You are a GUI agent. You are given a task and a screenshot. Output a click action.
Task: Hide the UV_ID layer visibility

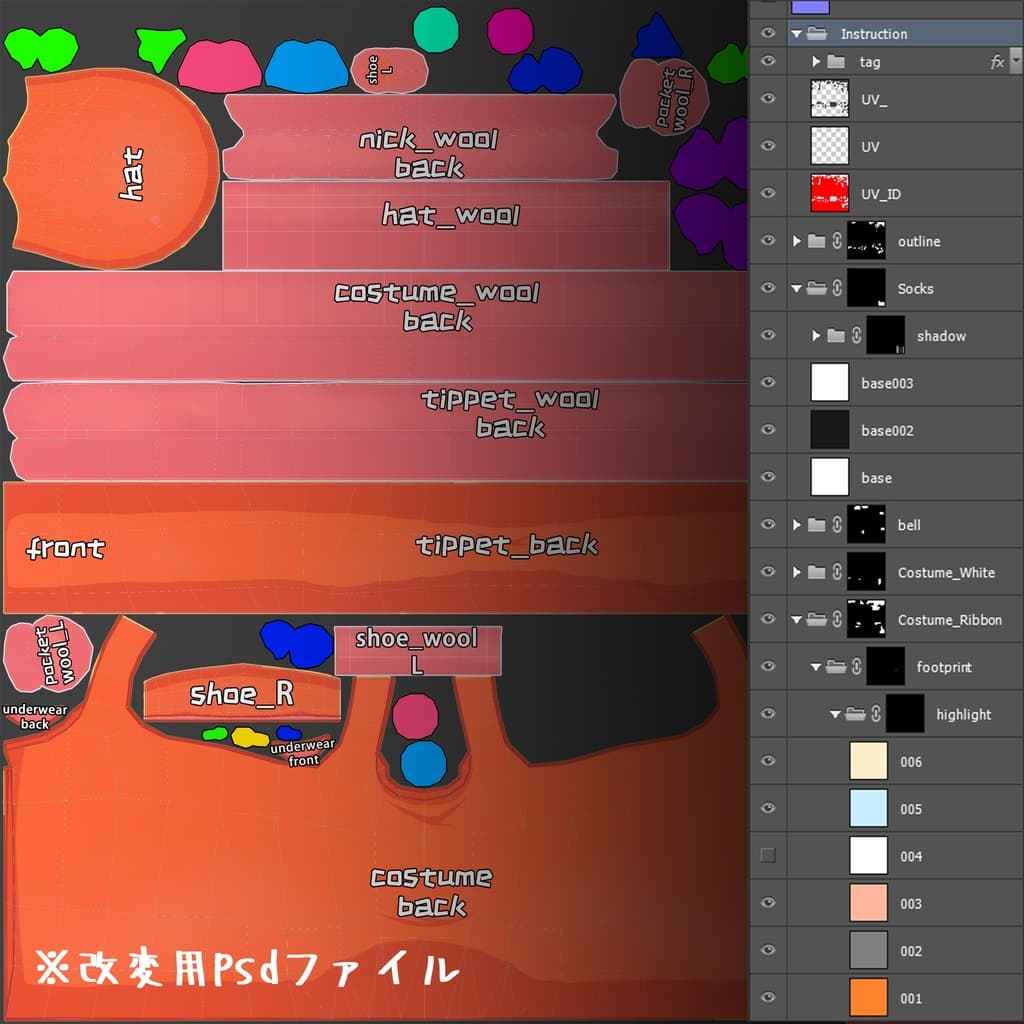pos(767,194)
